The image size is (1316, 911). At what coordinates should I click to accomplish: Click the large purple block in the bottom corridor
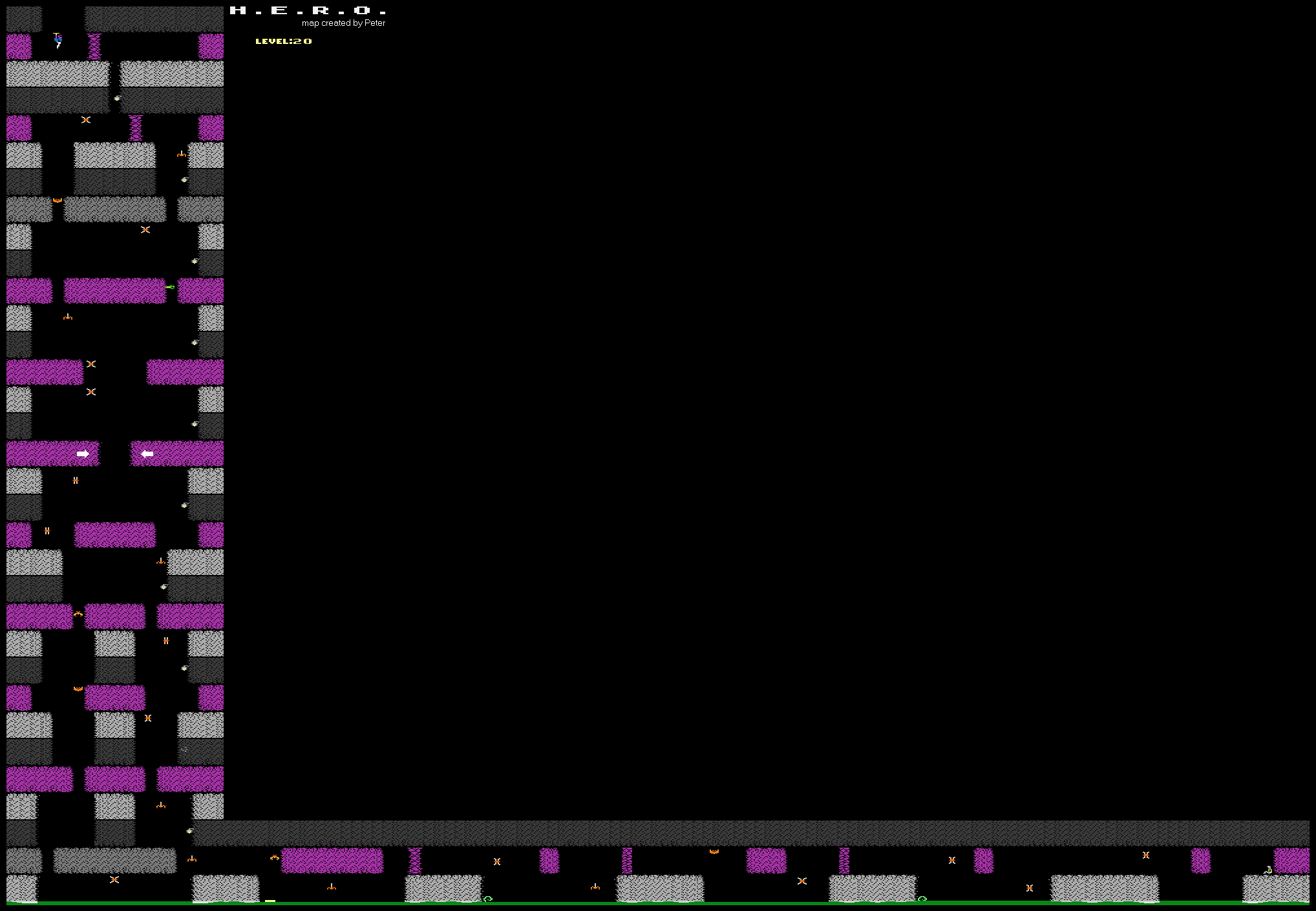coord(332,861)
